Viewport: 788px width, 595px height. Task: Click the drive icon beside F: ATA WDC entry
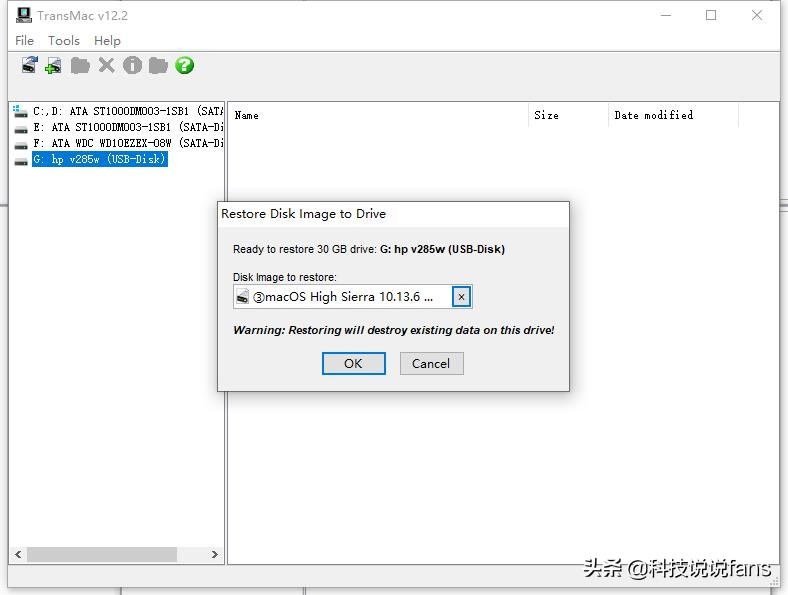[21, 145]
